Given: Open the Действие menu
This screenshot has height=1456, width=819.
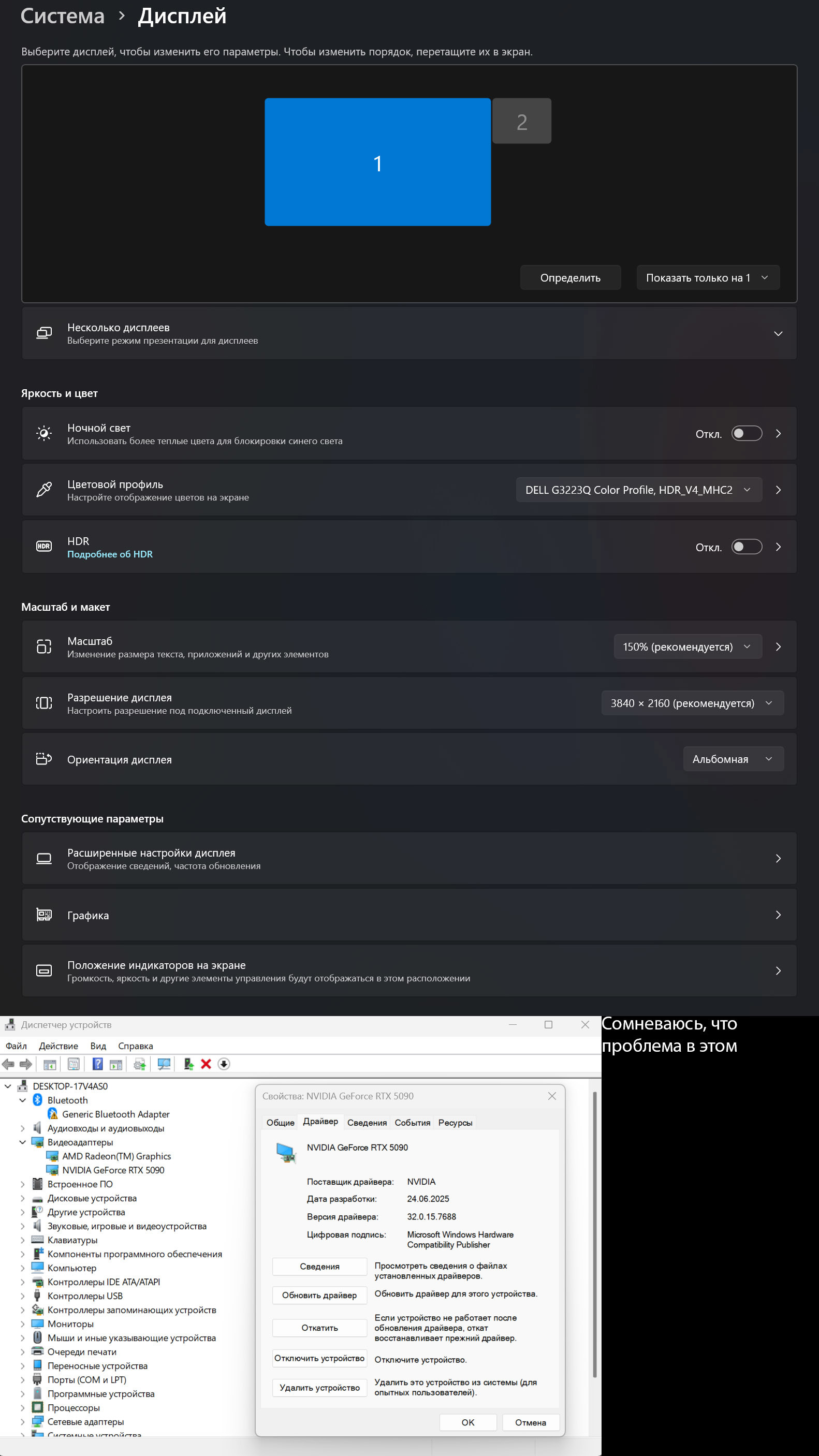Looking at the screenshot, I should [58, 1046].
